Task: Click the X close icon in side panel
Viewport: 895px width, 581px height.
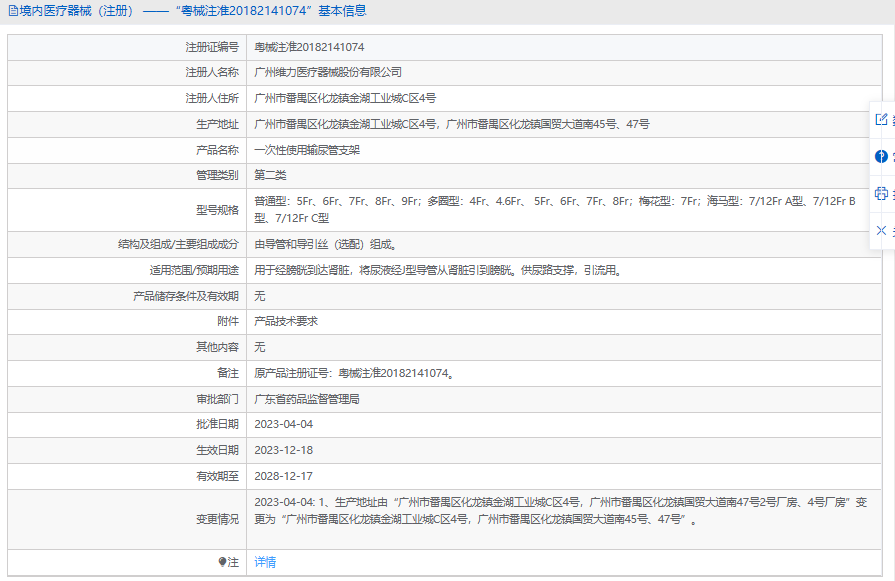Action: [881, 231]
